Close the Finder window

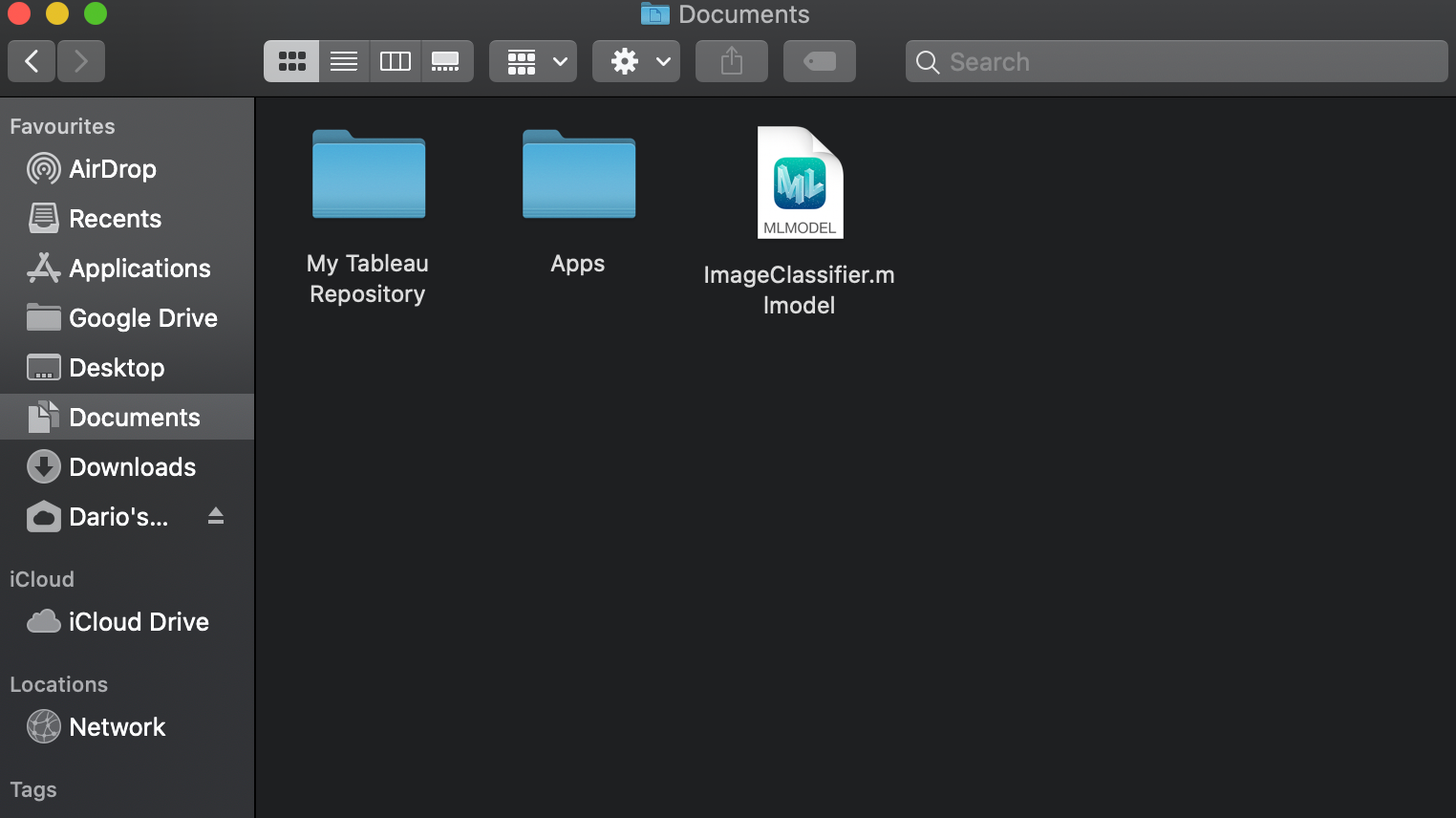[x=19, y=13]
